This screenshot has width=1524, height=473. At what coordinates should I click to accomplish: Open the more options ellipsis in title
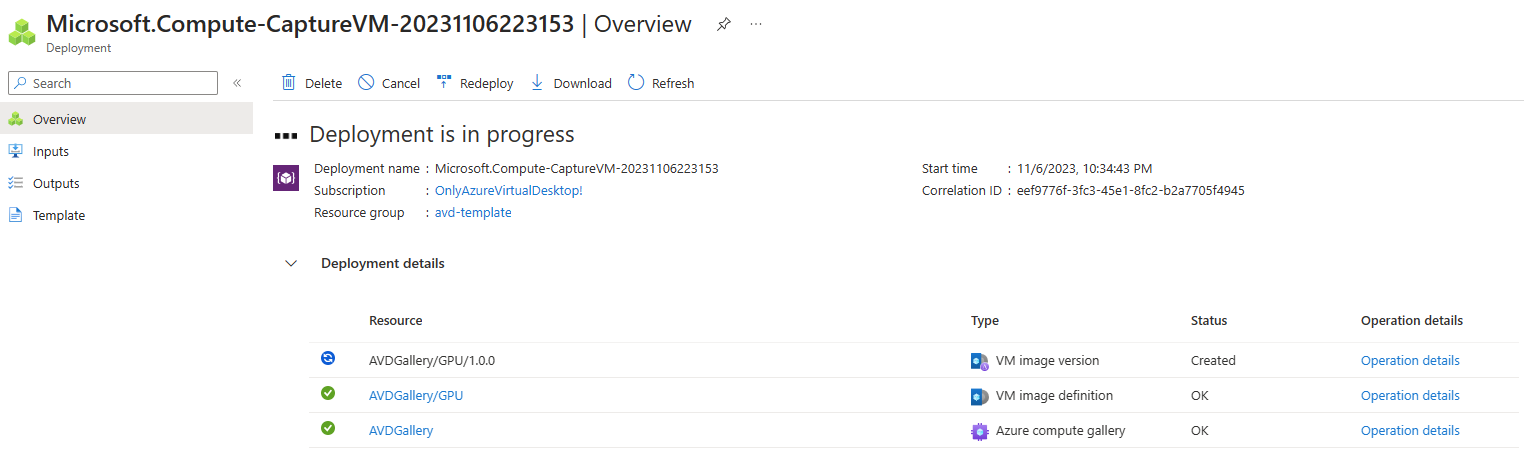click(x=756, y=24)
